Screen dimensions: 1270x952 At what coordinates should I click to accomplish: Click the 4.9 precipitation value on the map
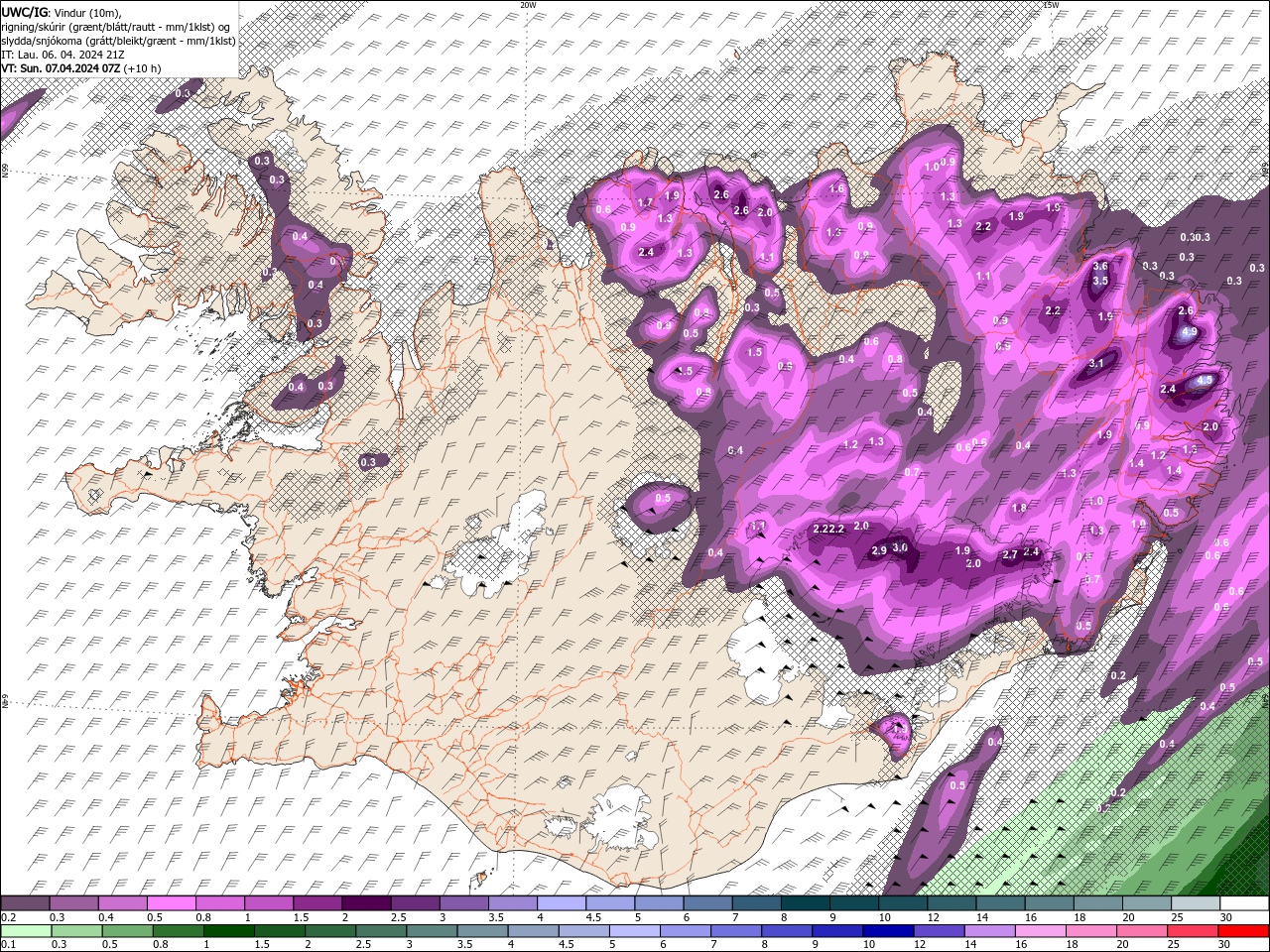click(x=1188, y=332)
